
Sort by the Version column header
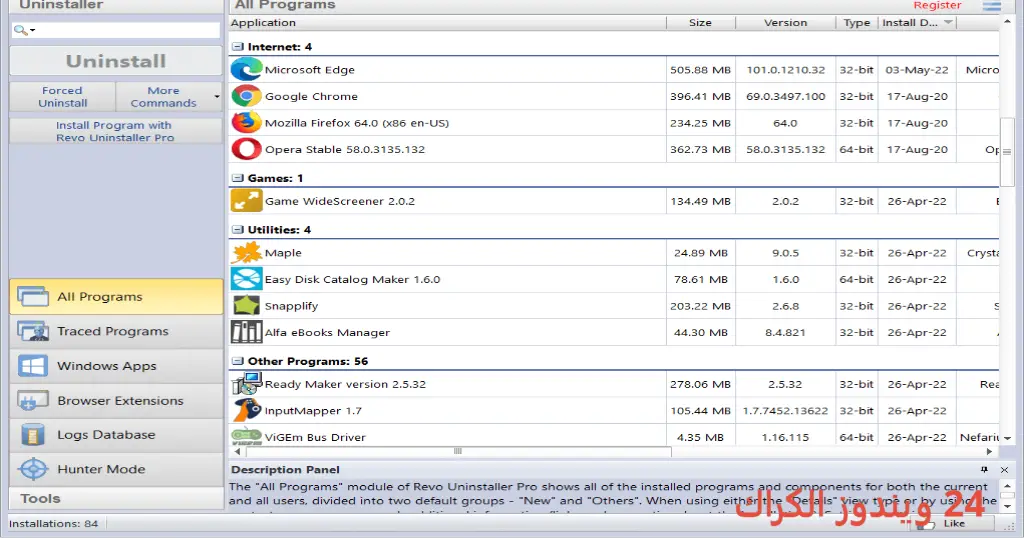pyautogui.click(x=786, y=22)
